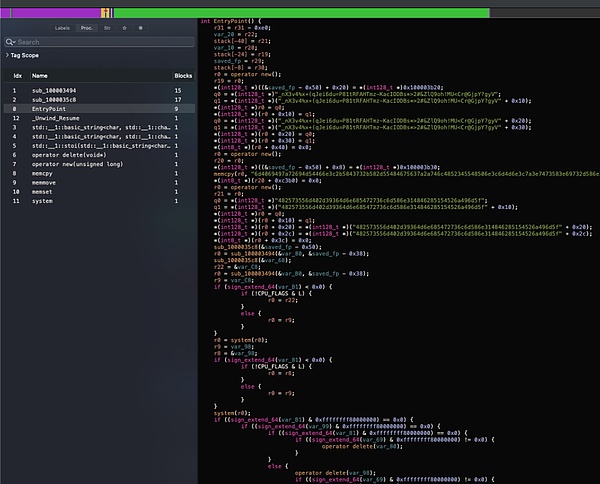600x484 pixels.
Task: Sort procedures by Idx column header
Action: (x=17, y=75)
